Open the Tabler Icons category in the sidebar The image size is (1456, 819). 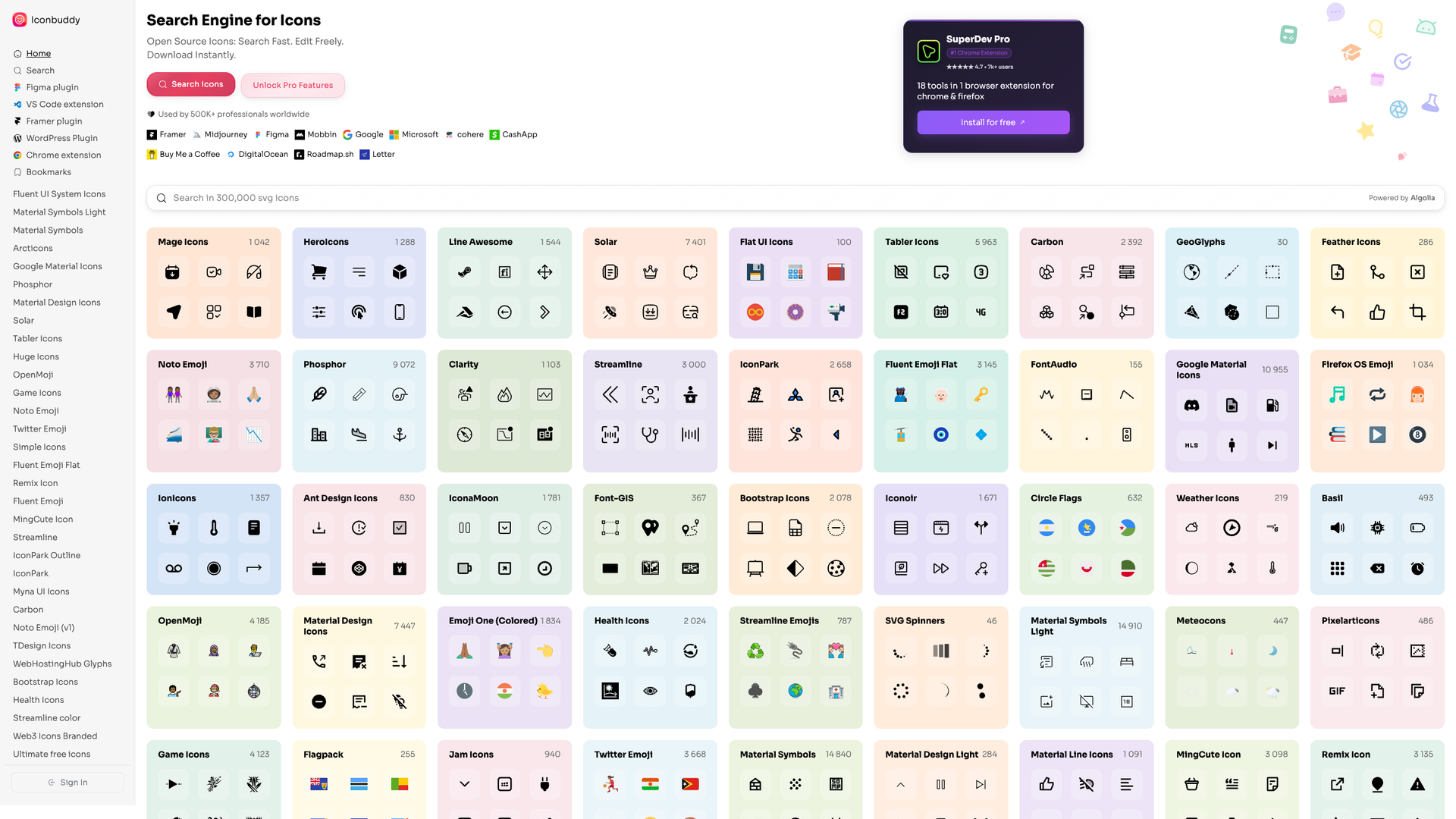(x=36, y=338)
